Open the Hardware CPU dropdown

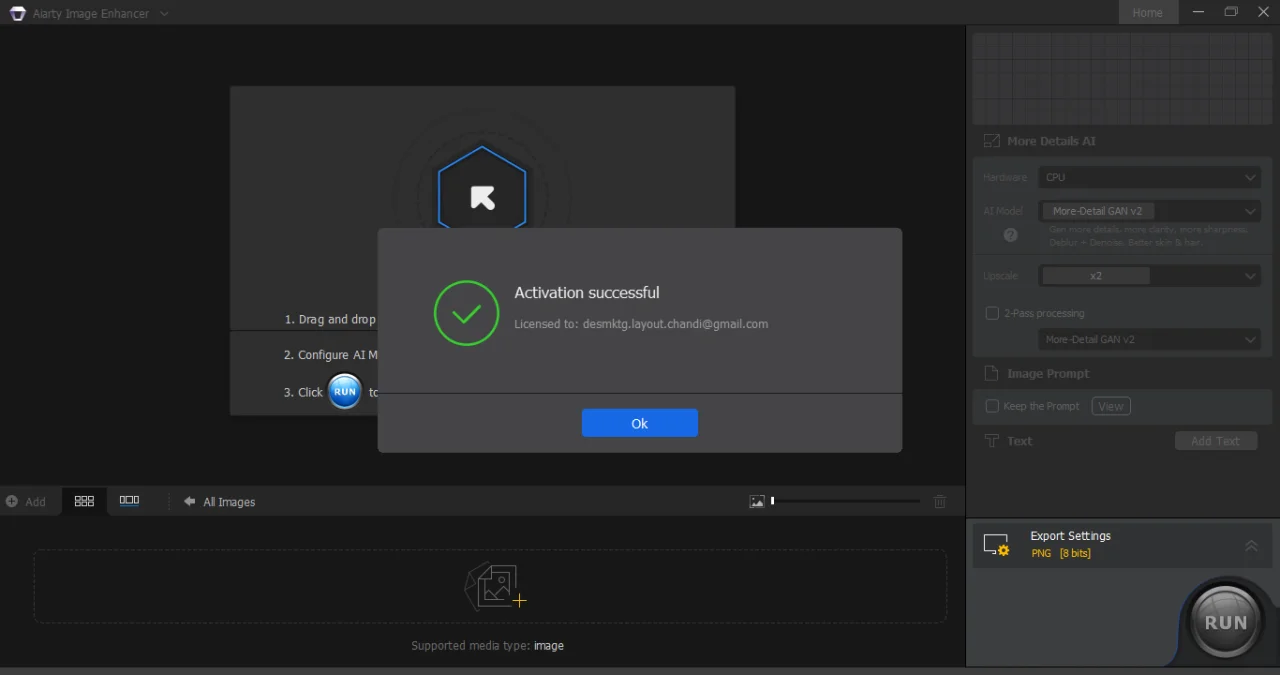(1150, 177)
